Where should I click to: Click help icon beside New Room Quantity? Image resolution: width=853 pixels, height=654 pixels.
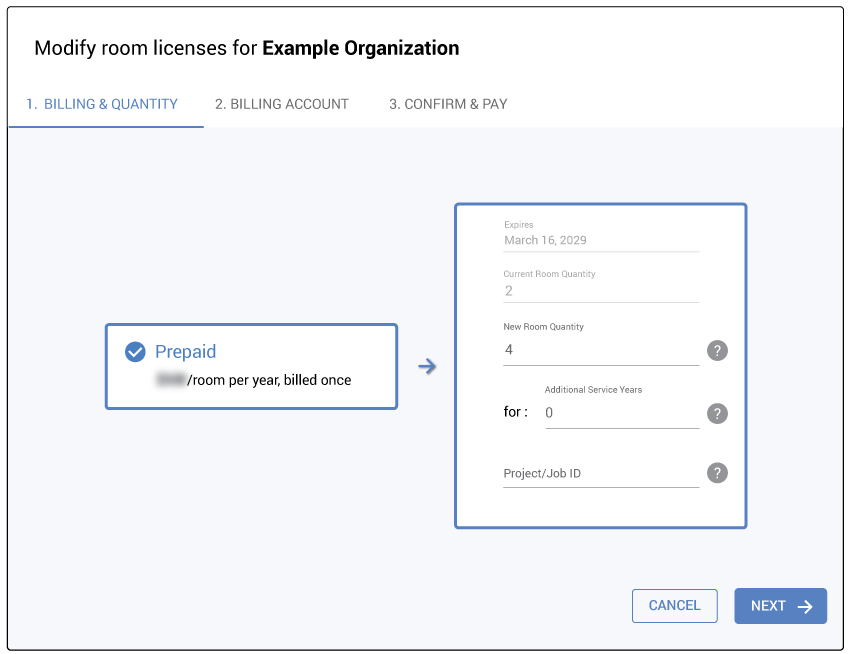point(717,351)
